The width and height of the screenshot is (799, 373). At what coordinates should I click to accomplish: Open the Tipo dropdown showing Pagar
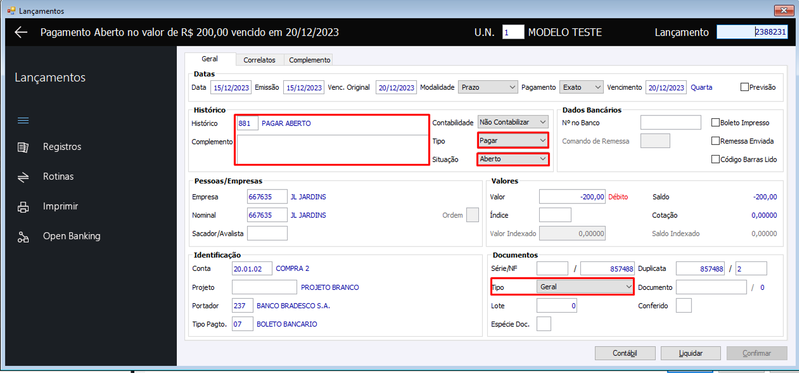(513, 140)
